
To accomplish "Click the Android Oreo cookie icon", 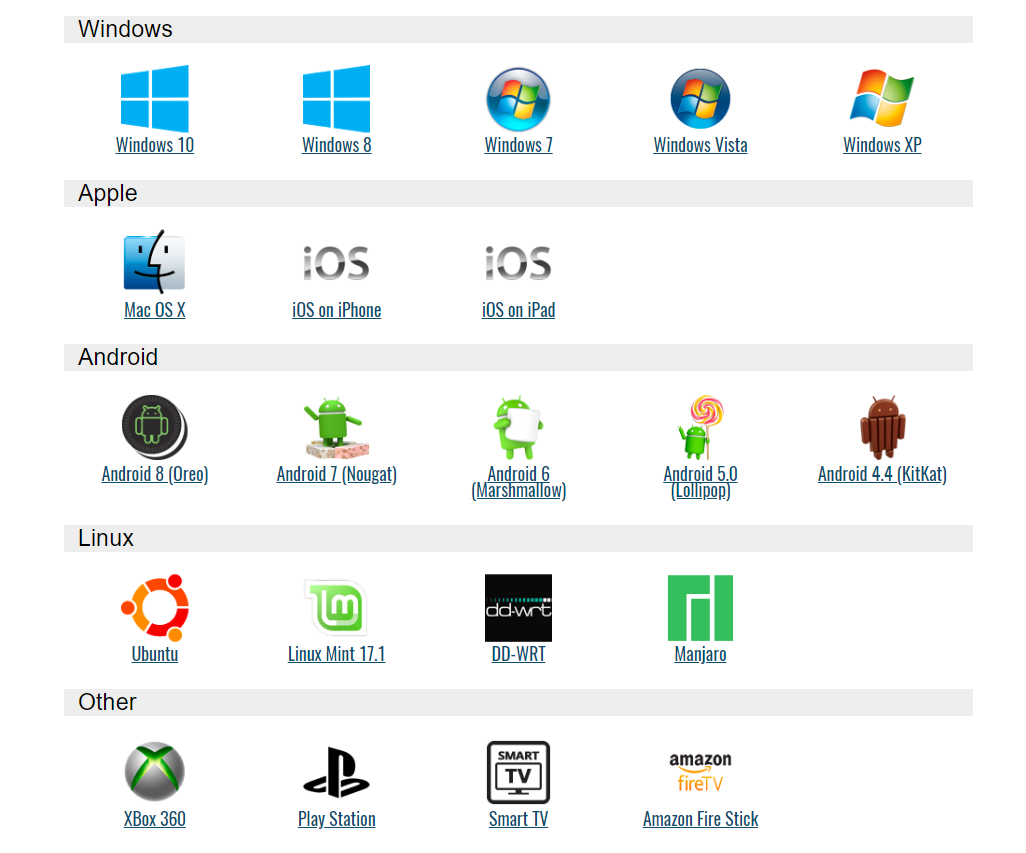I will (154, 427).
